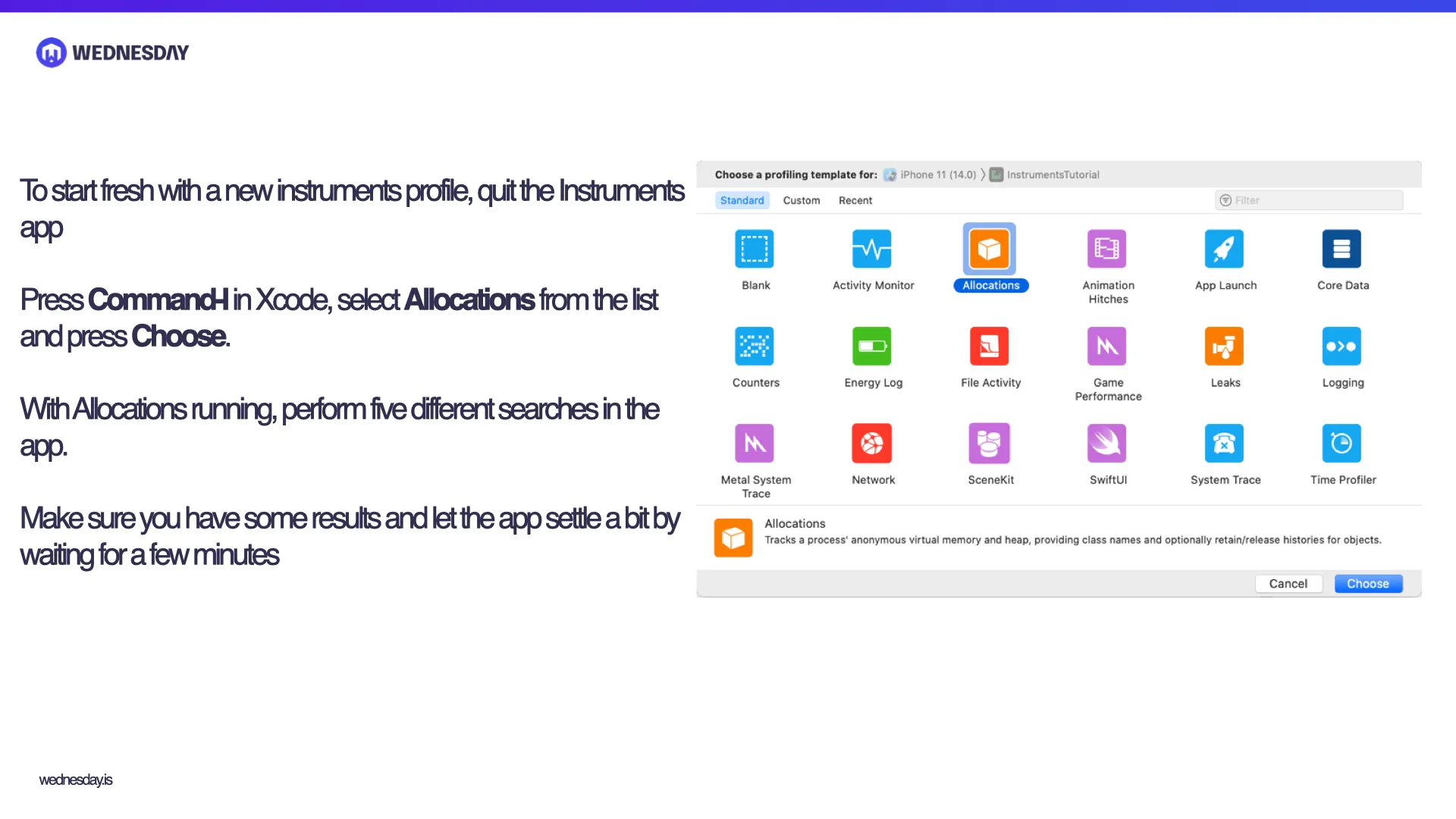Select the App Launch rocket icon
The image size is (1456, 819).
tap(1225, 249)
